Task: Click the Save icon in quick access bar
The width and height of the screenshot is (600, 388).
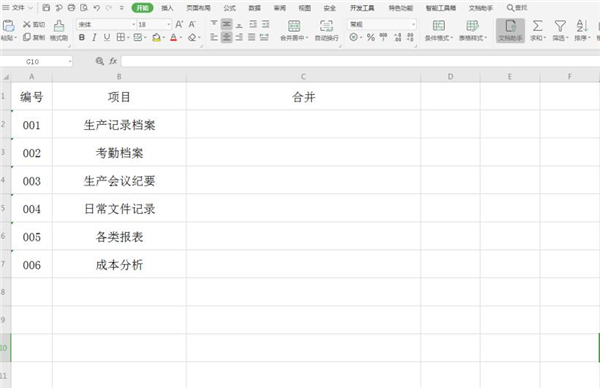Action: point(46,8)
